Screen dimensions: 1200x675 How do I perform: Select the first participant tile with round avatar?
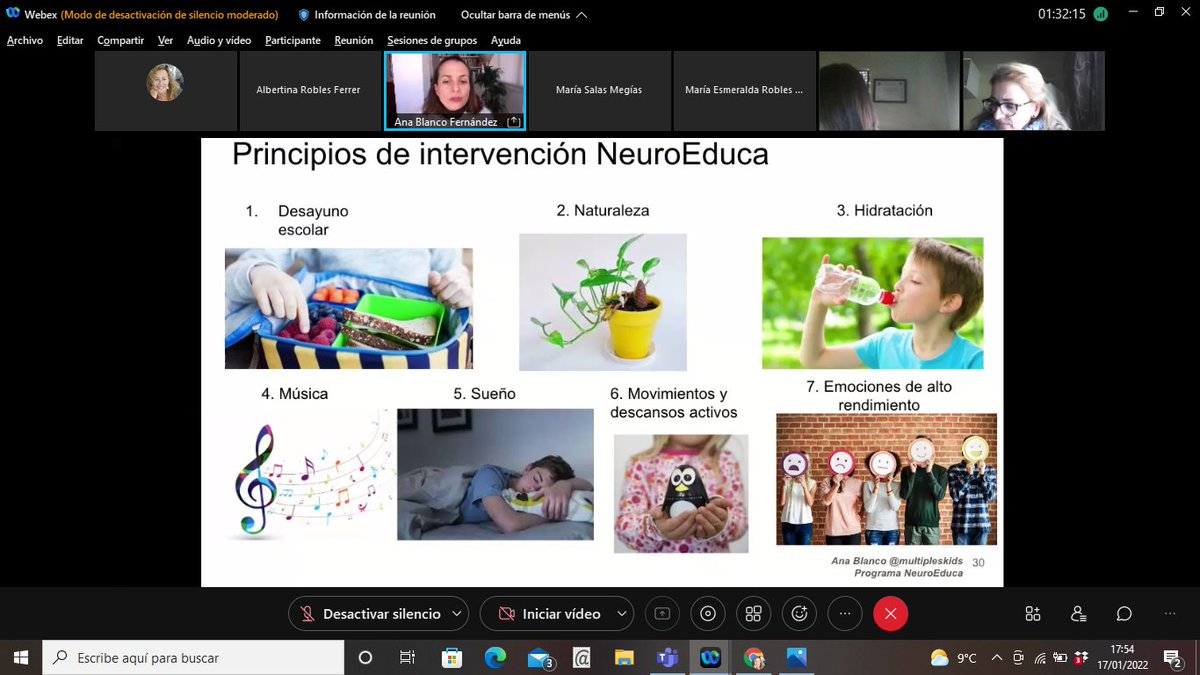pos(165,91)
